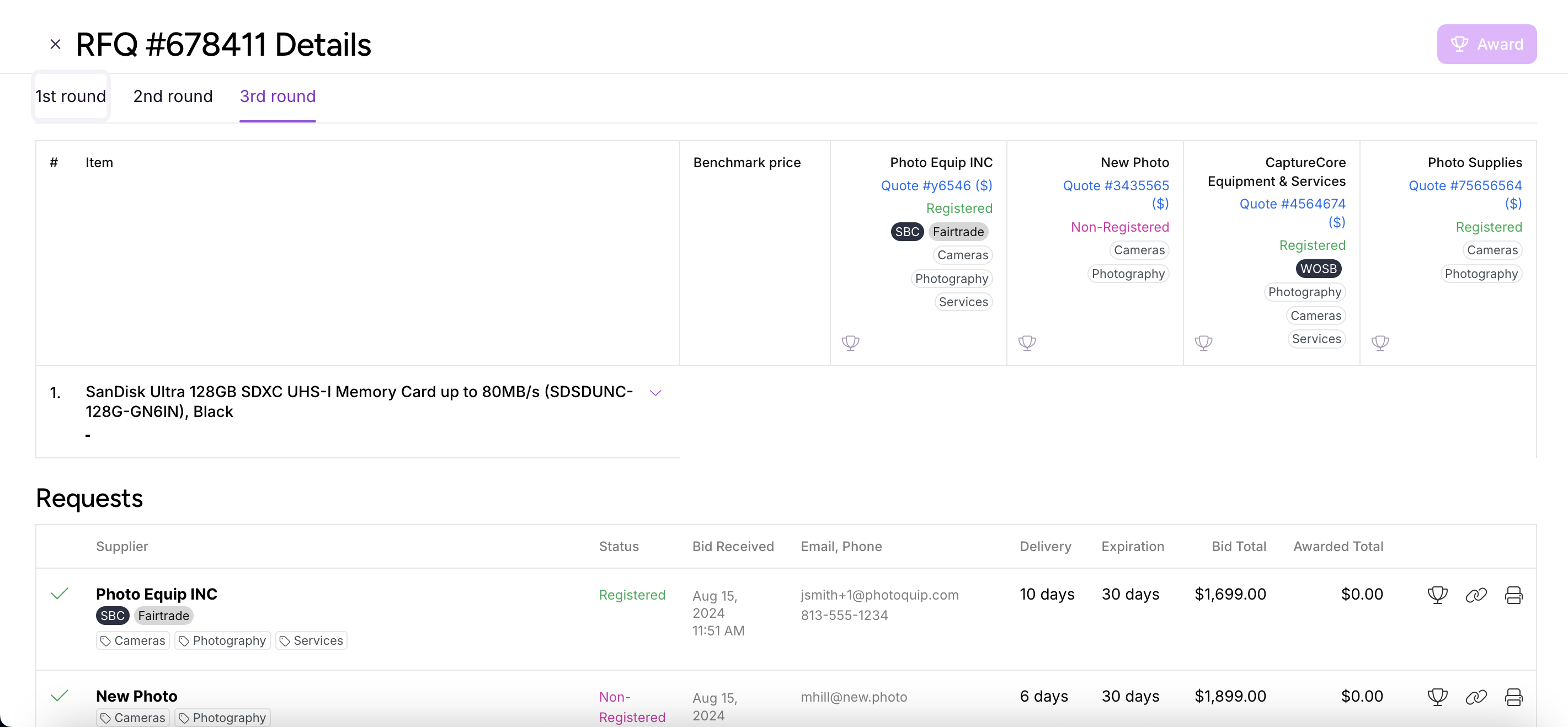
Task: Click Non-Registered status under New Photo column
Action: coord(1120,227)
